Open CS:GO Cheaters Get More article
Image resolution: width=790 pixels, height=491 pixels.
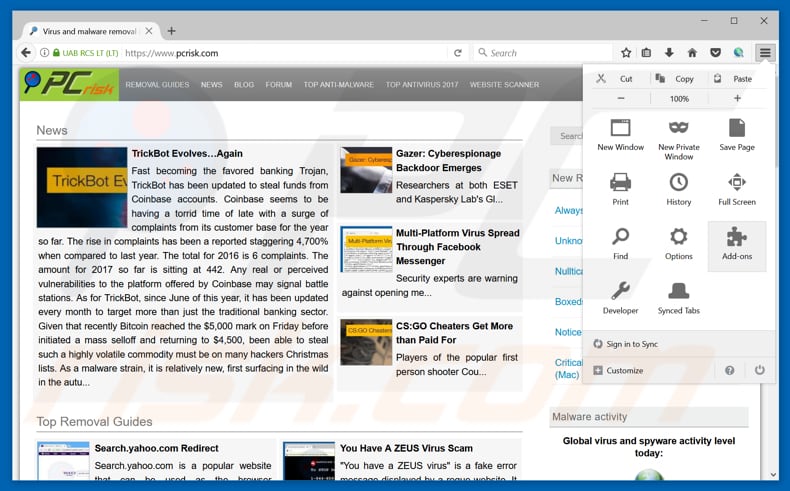[x=454, y=333]
